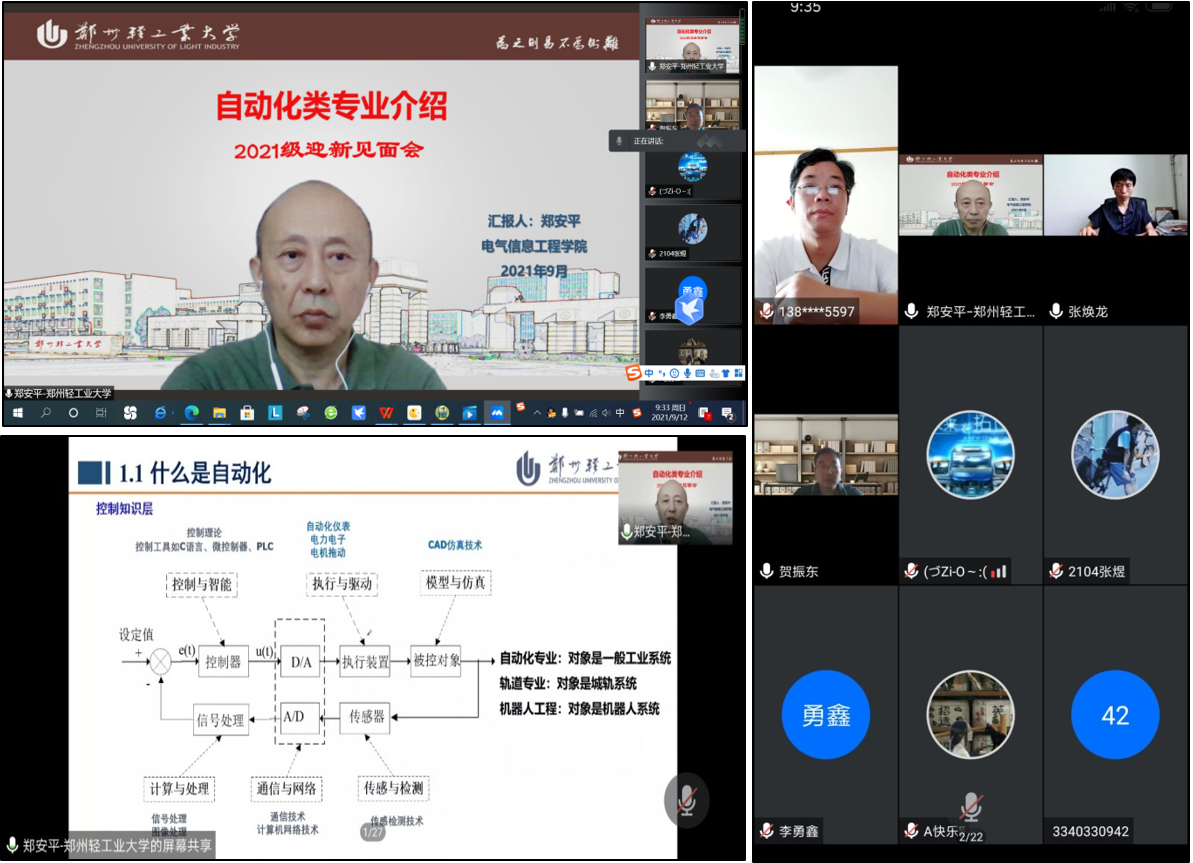
Task: Open the Tencent Meeting taskbar icon
Action: coord(496,412)
